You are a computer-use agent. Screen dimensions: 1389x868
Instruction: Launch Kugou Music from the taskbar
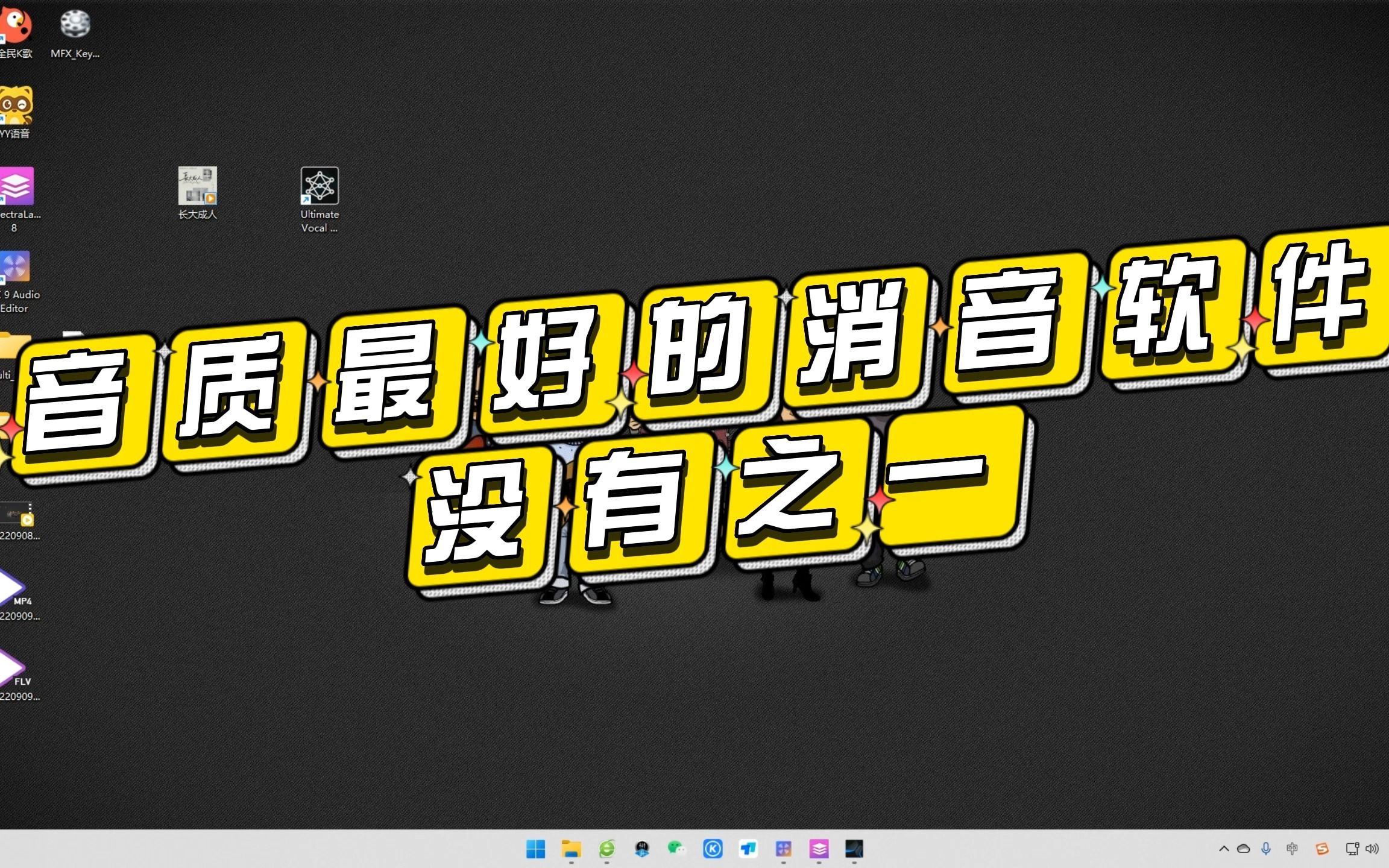pos(713,849)
